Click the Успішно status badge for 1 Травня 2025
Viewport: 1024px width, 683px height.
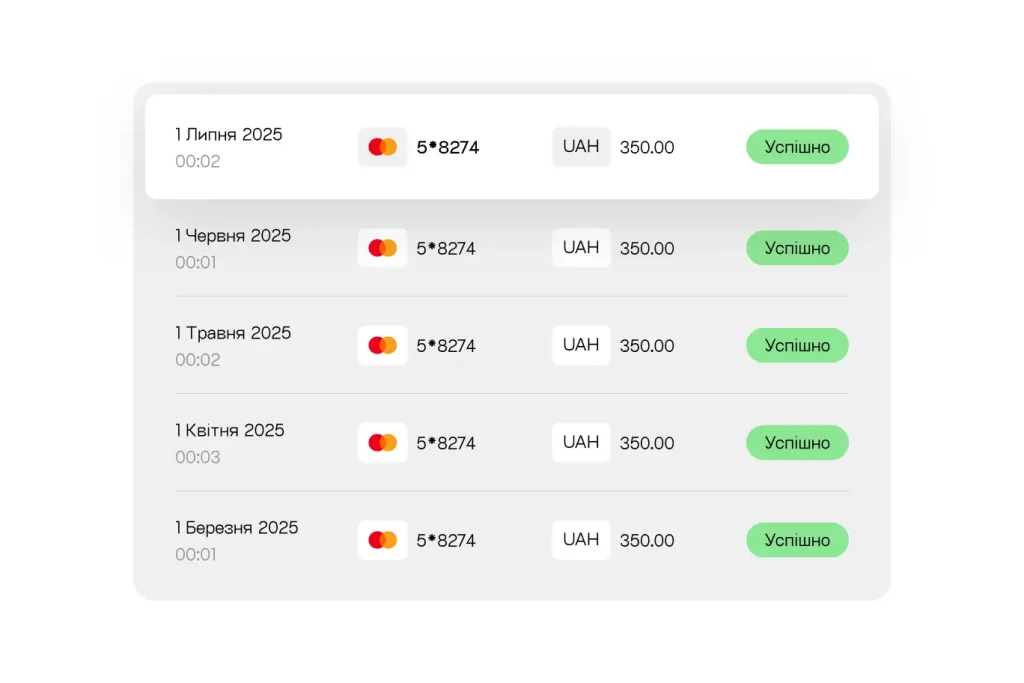pyautogui.click(x=797, y=345)
